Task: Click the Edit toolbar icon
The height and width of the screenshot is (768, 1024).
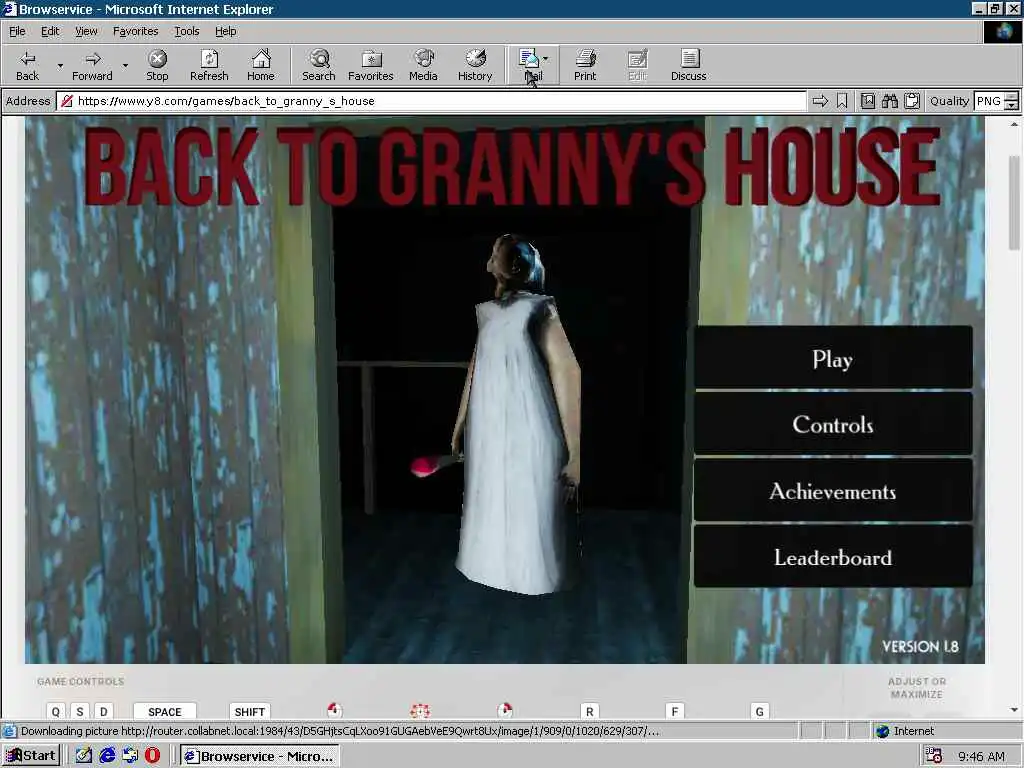Action: 637,59
